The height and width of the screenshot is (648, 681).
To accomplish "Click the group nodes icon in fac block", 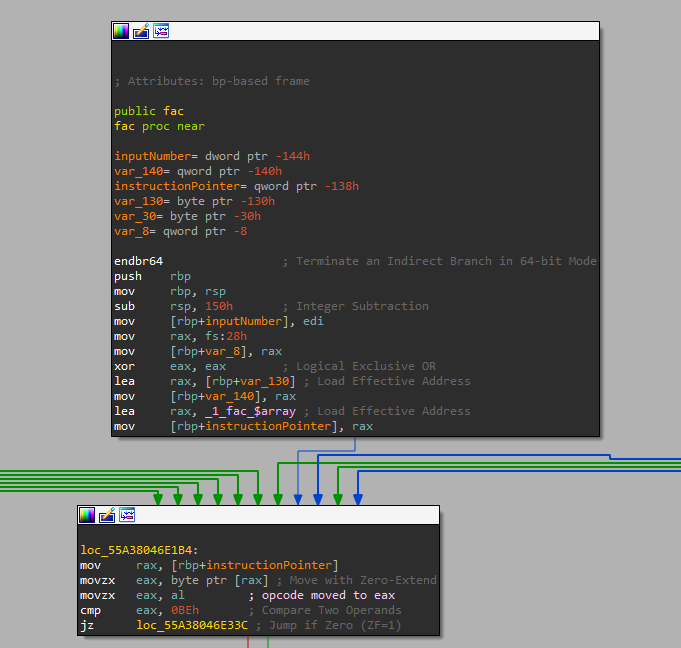I will pyautogui.click(x=161, y=31).
